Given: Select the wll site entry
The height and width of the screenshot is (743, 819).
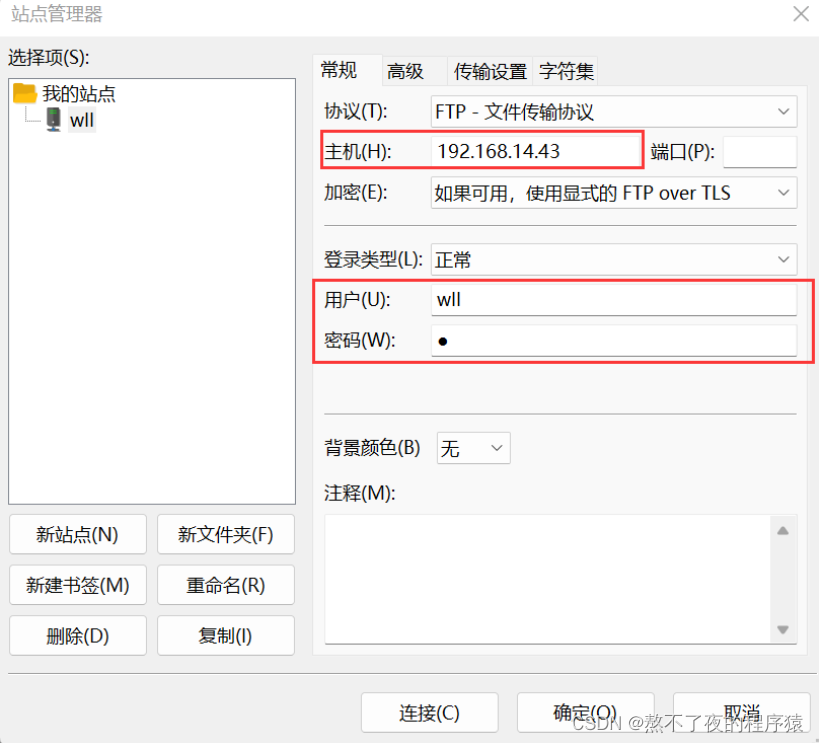Looking at the screenshot, I should [x=81, y=120].
